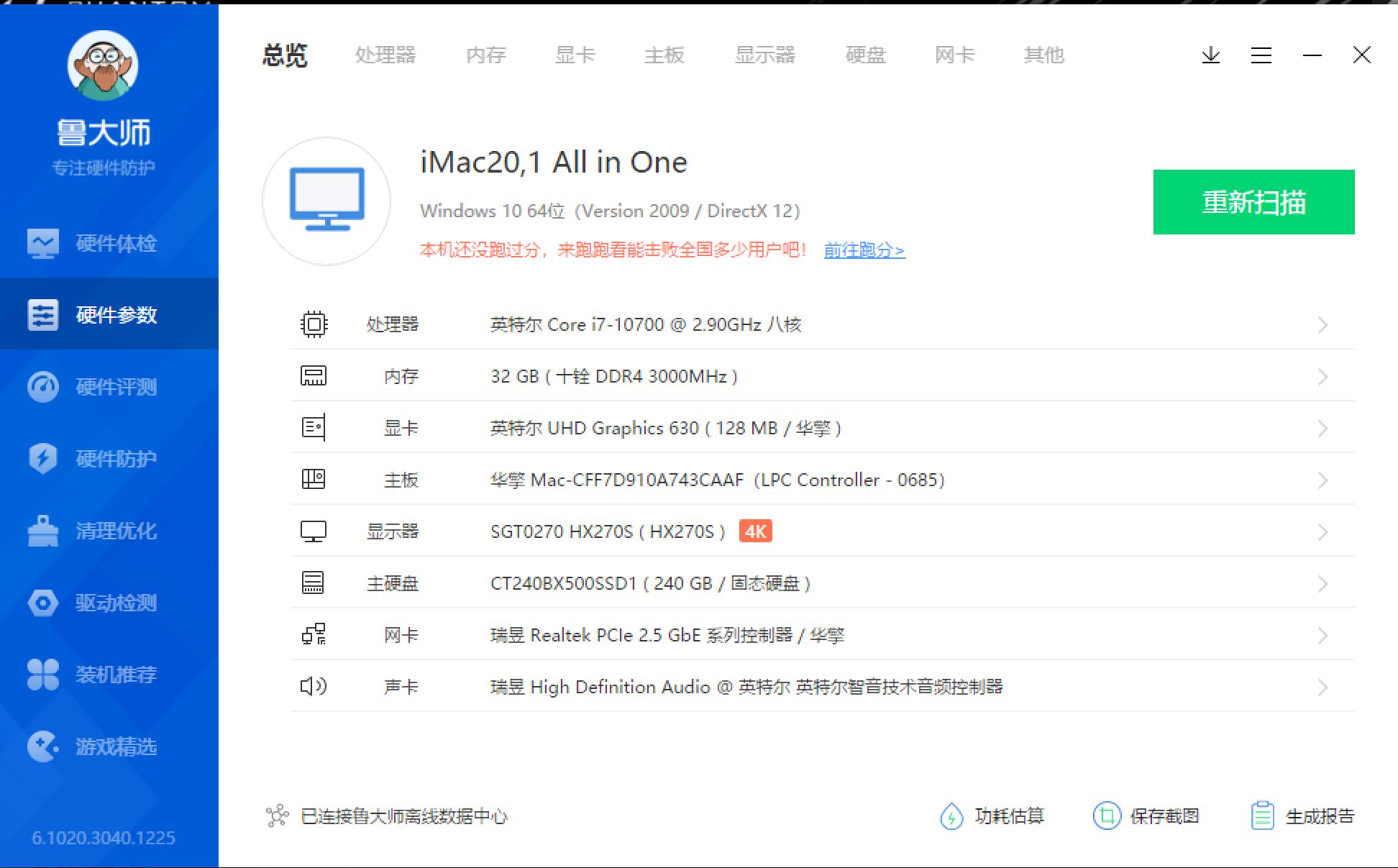Open 清理优化 brush icon
1398x868 pixels.
(x=42, y=531)
